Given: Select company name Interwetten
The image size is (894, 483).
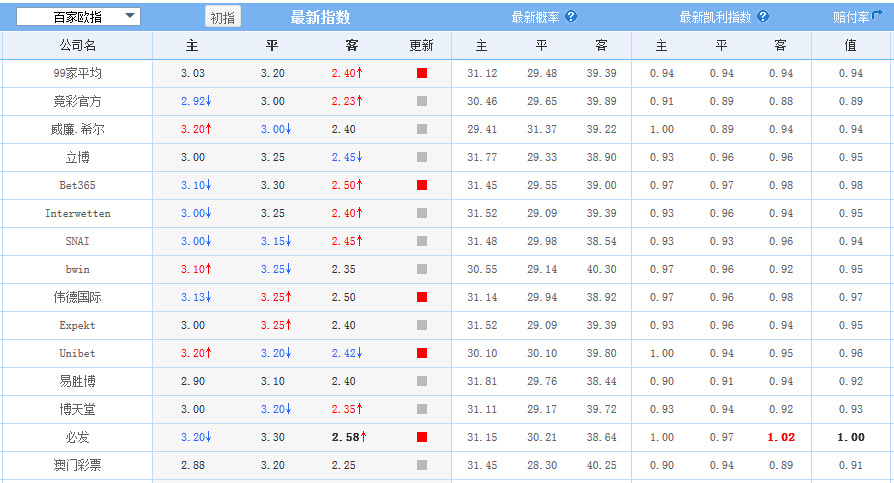Looking at the screenshot, I should click(78, 213).
